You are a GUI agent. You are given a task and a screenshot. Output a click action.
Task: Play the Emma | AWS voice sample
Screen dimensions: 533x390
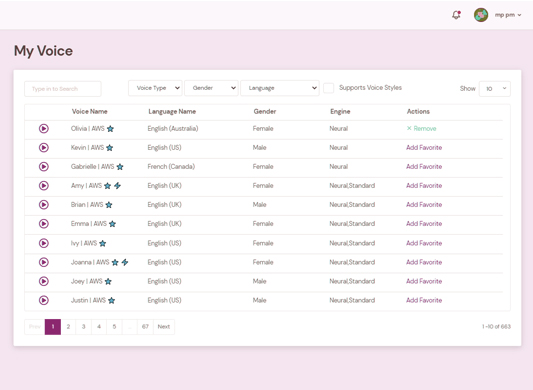(x=44, y=224)
